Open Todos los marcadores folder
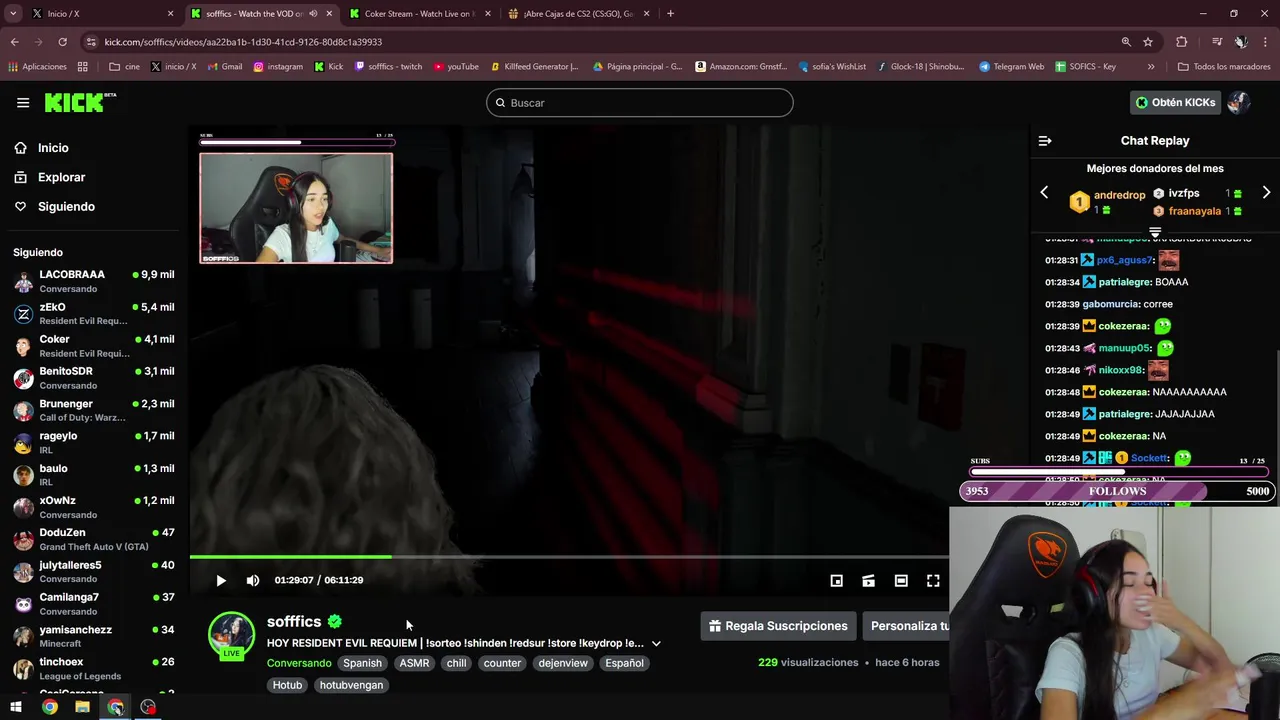The width and height of the screenshot is (1280, 720). click(1223, 67)
